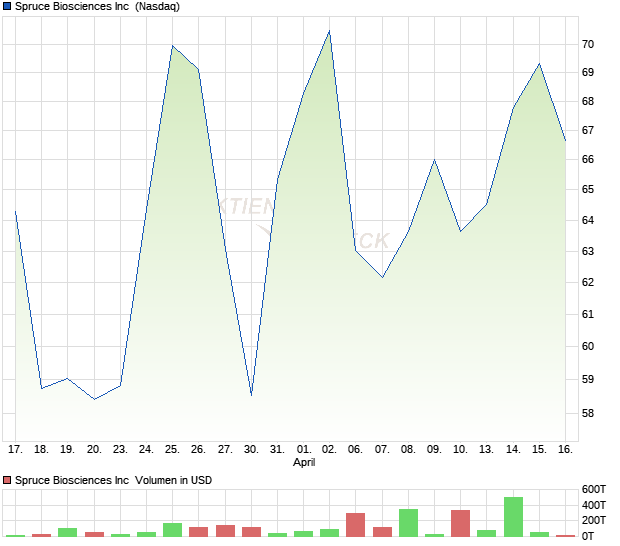Click the volume axis label 400T
The height and width of the screenshot is (546, 620).
(x=594, y=505)
